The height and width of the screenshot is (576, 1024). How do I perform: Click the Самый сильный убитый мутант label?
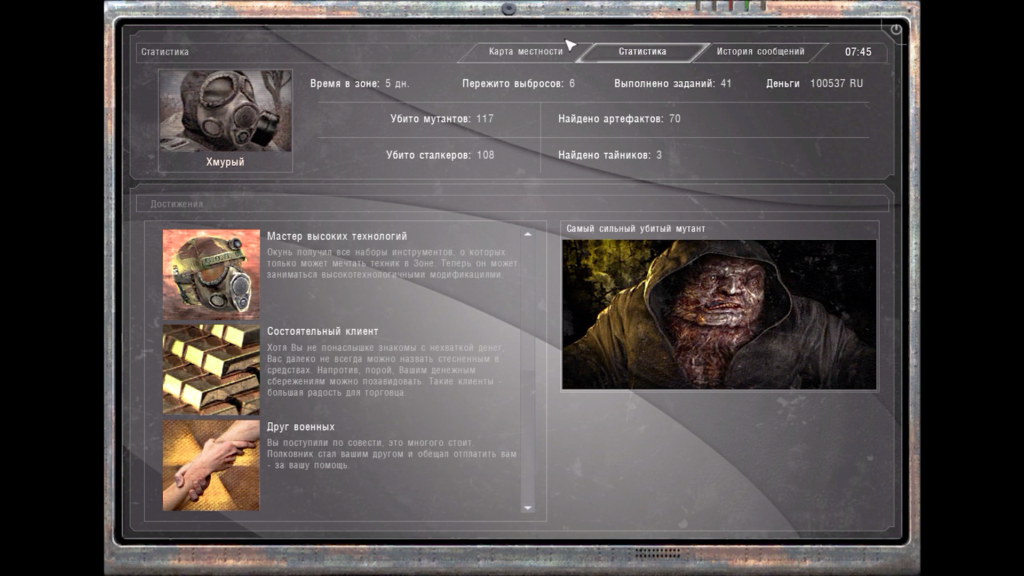[635, 229]
